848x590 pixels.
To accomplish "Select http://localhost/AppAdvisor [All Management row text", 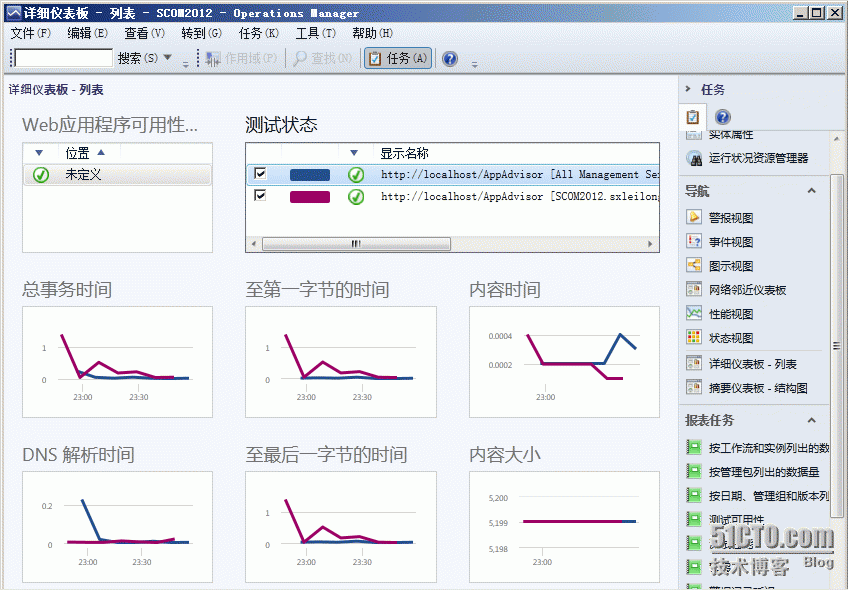I will click(x=520, y=175).
